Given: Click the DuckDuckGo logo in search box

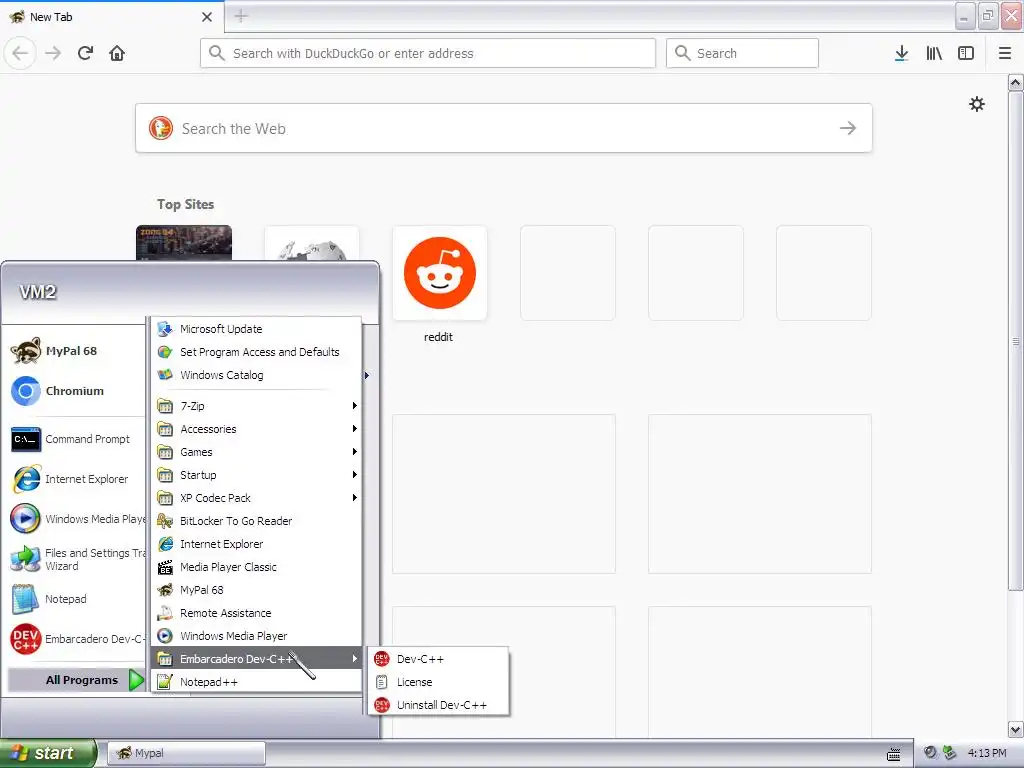Looking at the screenshot, I should tap(161, 128).
